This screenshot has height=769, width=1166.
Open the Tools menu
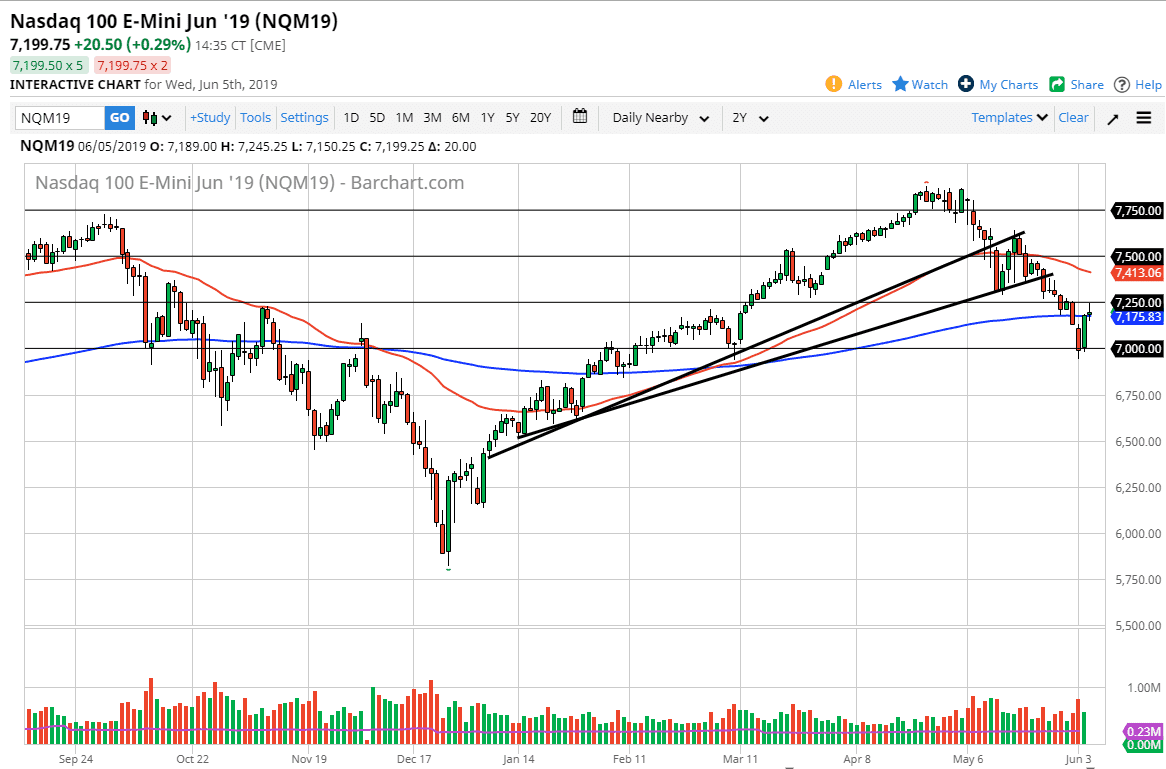tap(255, 117)
